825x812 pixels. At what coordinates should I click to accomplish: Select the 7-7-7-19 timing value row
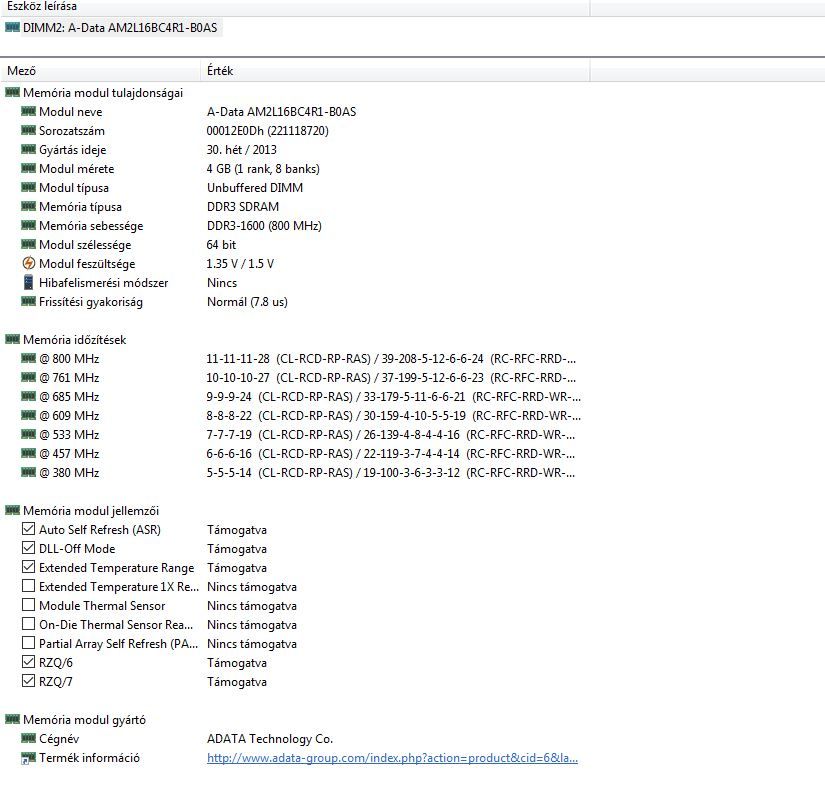click(390, 434)
